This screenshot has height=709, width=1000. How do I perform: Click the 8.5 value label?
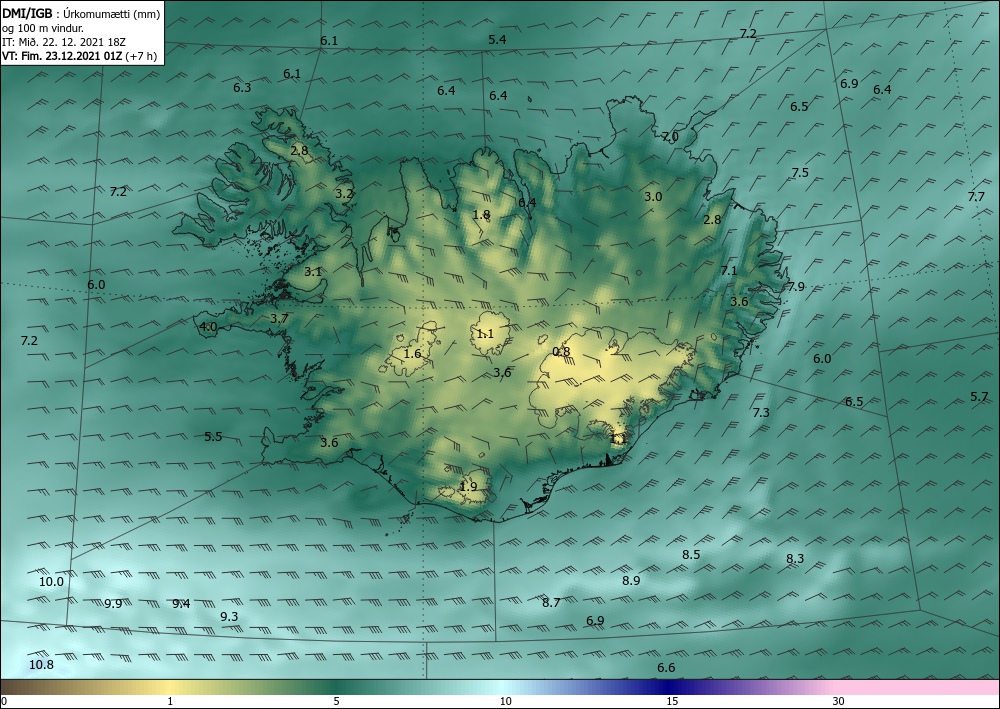(x=691, y=555)
